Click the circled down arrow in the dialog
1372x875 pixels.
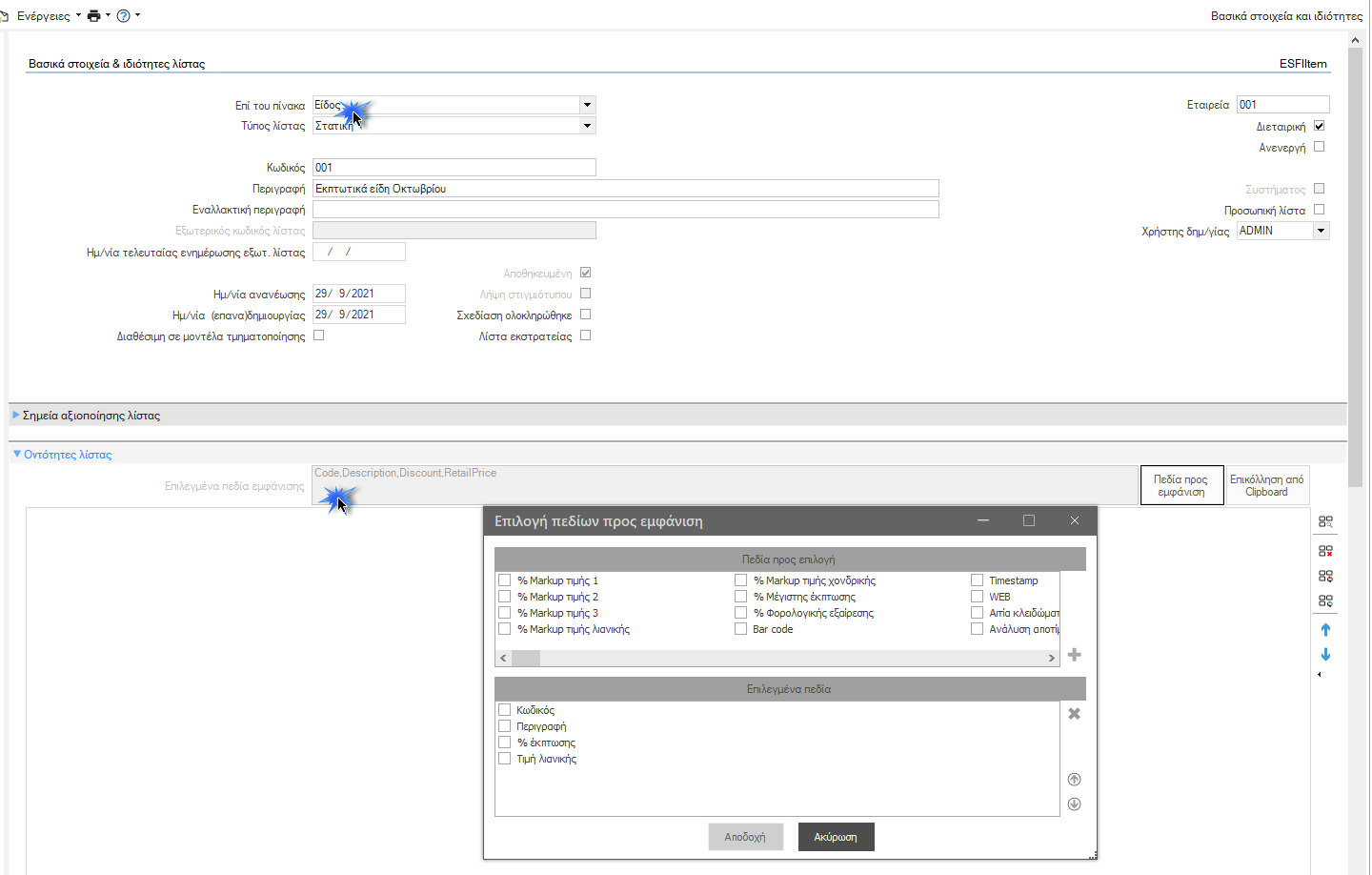[x=1074, y=804]
